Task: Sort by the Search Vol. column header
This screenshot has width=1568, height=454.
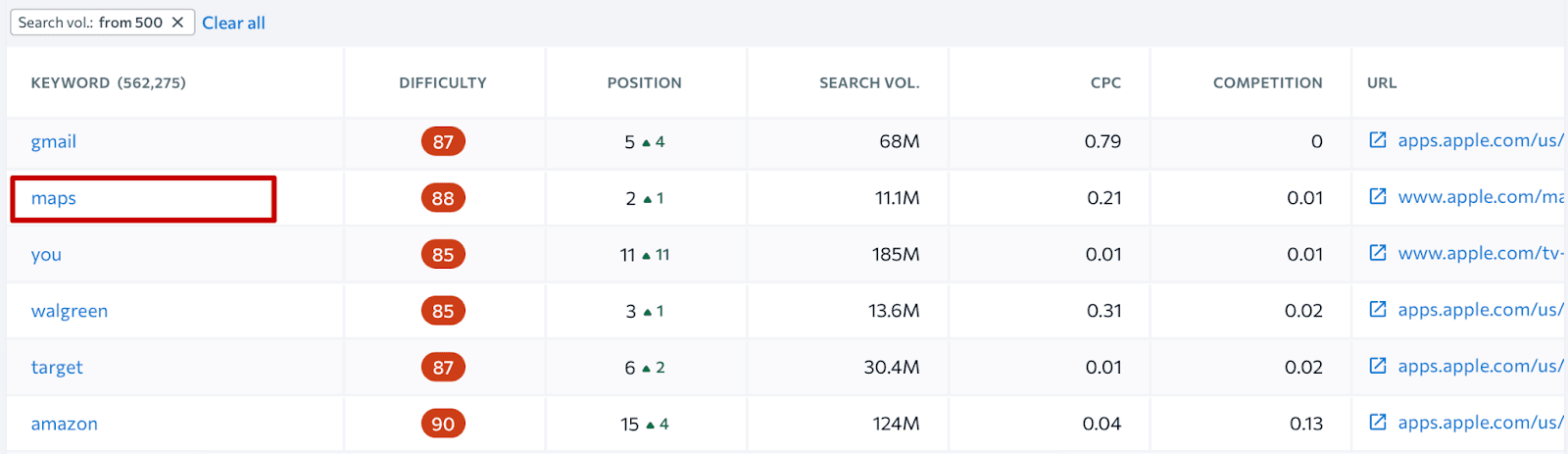Action: 869,83
